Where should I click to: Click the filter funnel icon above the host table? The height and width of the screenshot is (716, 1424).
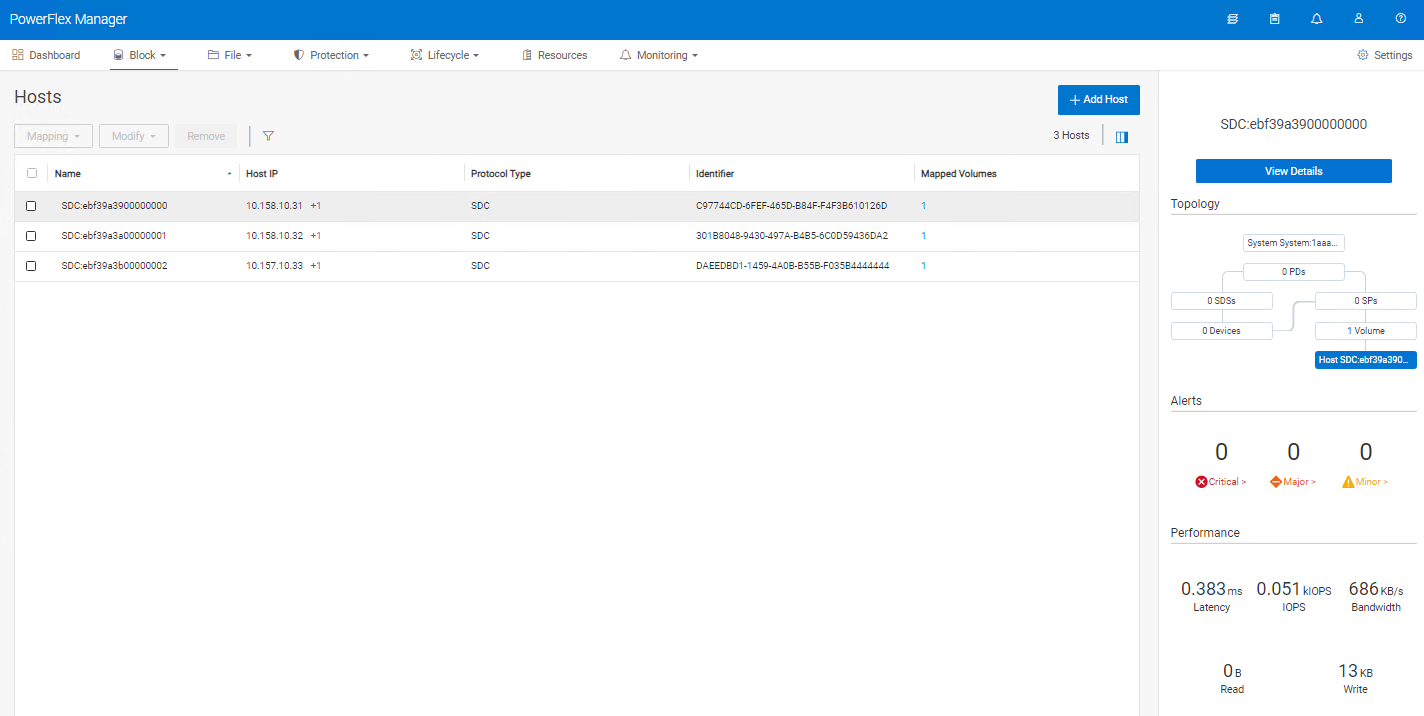point(267,135)
